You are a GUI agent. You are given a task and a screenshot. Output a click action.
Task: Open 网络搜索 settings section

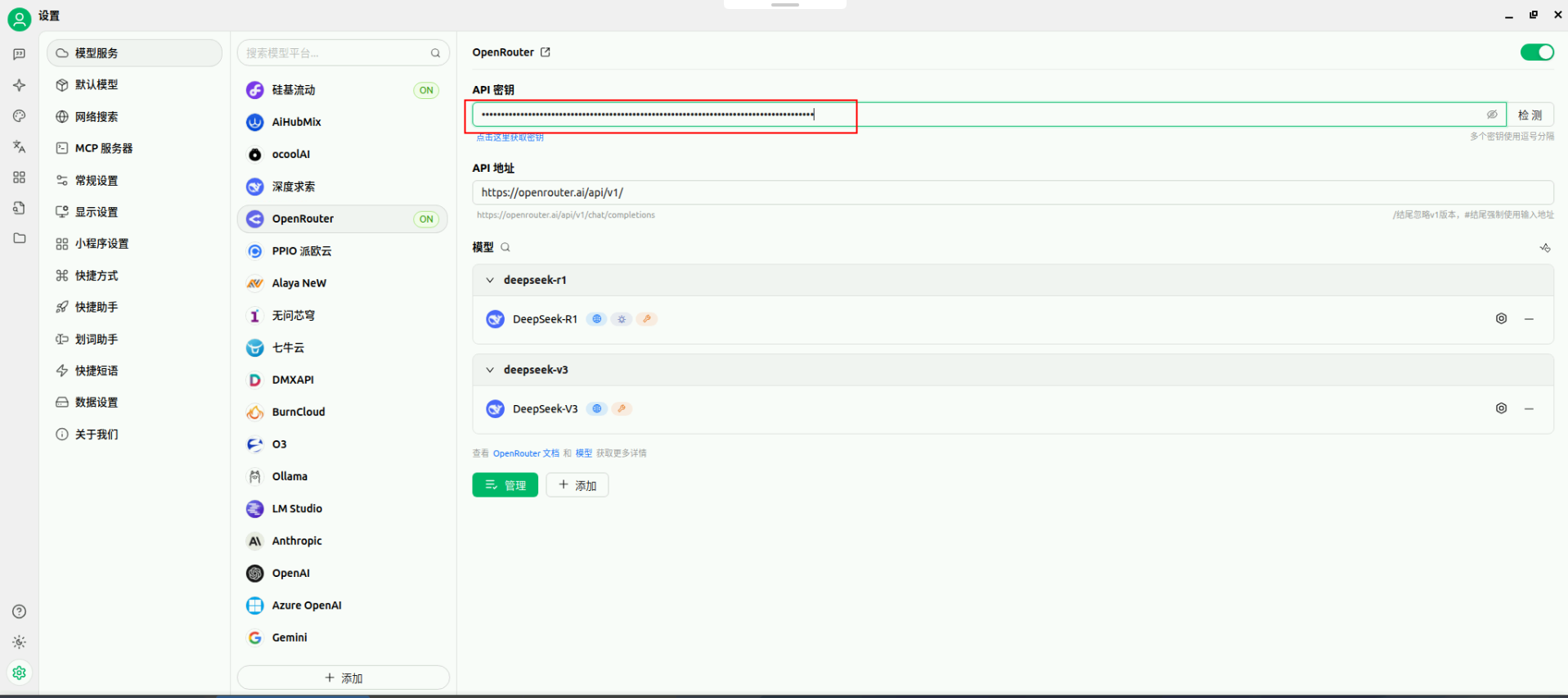[135, 117]
